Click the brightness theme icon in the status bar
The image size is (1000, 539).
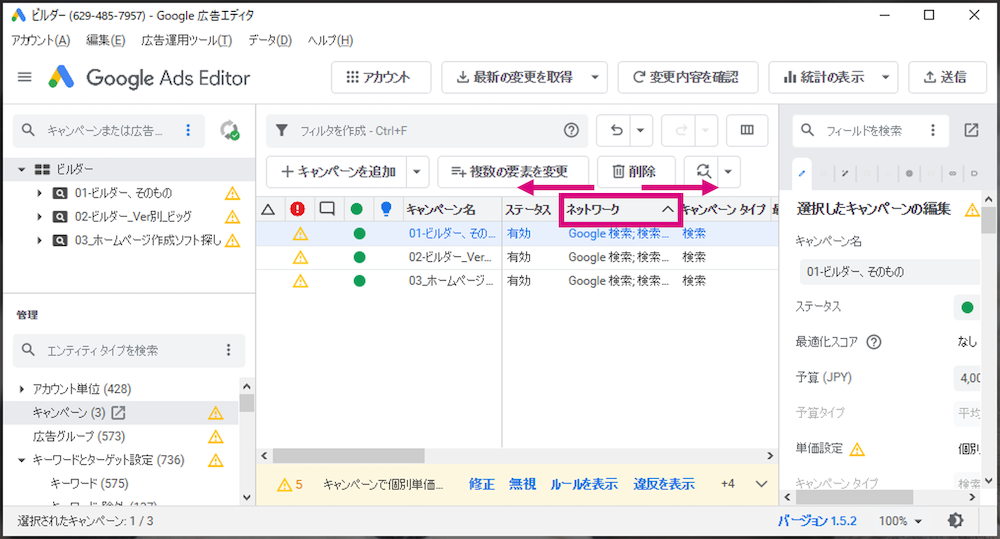coord(955,521)
